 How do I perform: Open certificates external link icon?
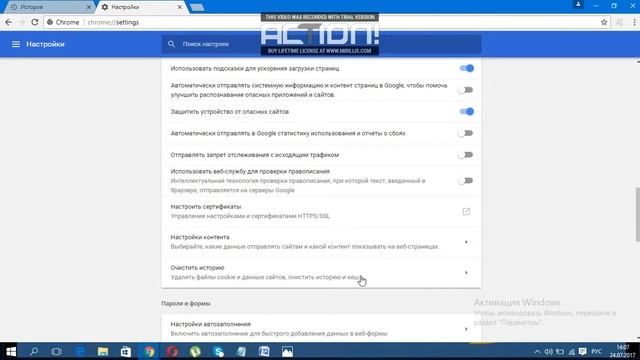tap(466, 211)
